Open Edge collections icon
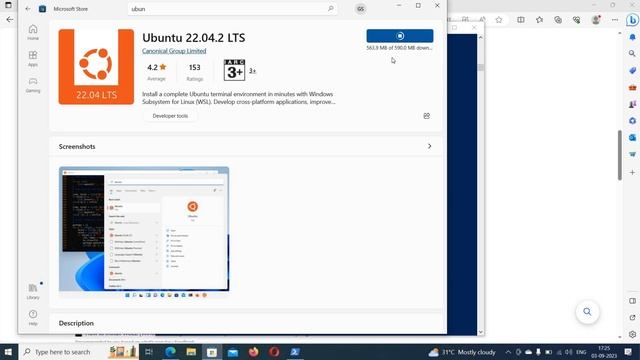 [x=558, y=20]
